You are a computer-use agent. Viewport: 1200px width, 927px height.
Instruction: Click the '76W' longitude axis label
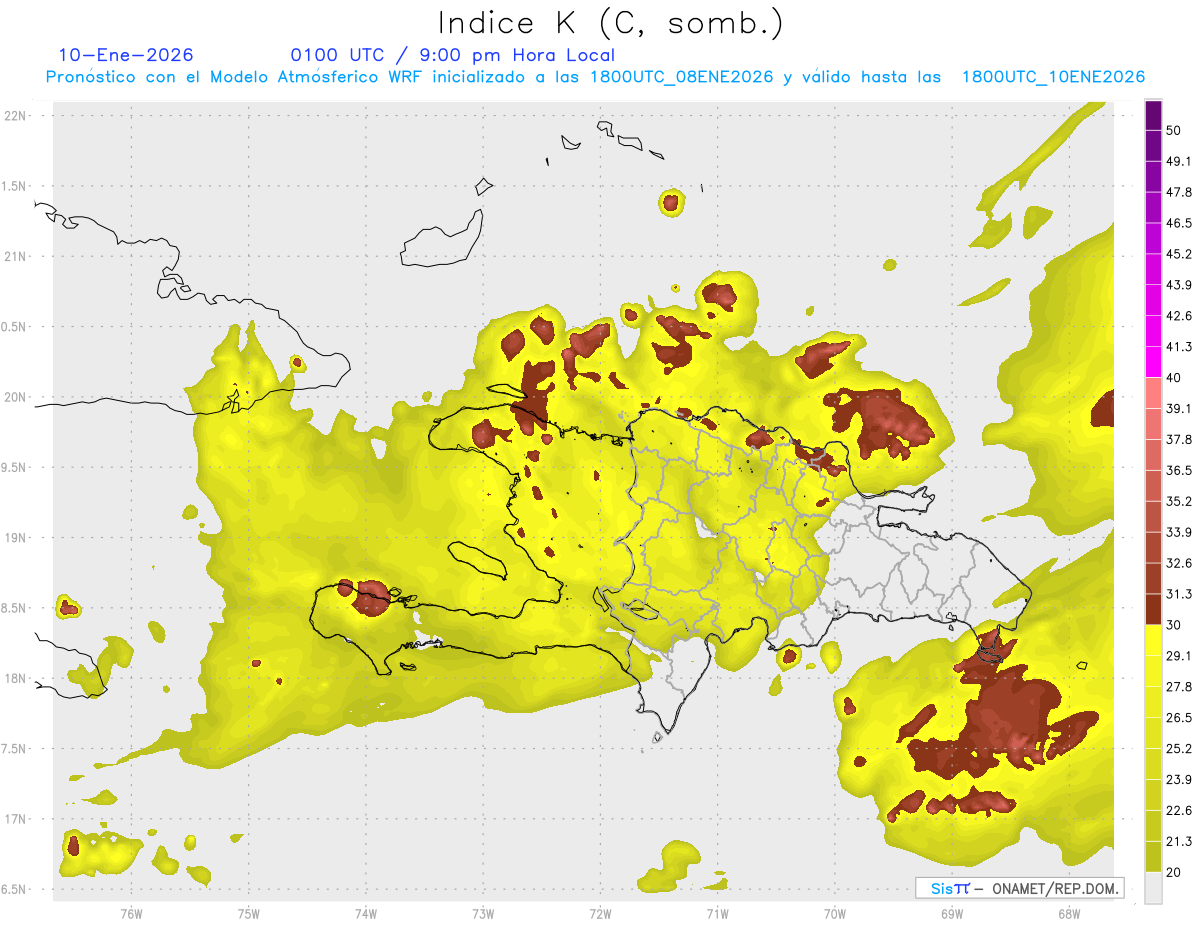[x=131, y=914]
